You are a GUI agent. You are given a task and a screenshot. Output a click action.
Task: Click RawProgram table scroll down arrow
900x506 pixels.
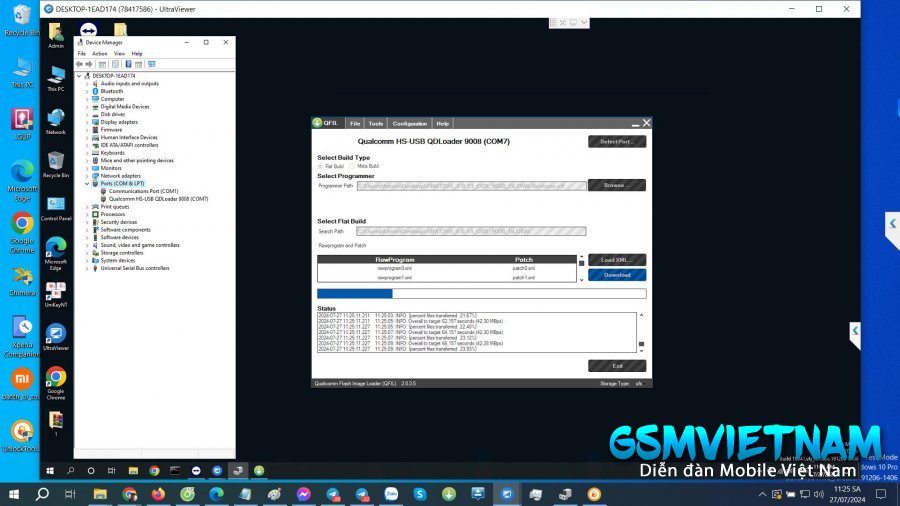pyautogui.click(x=581, y=279)
